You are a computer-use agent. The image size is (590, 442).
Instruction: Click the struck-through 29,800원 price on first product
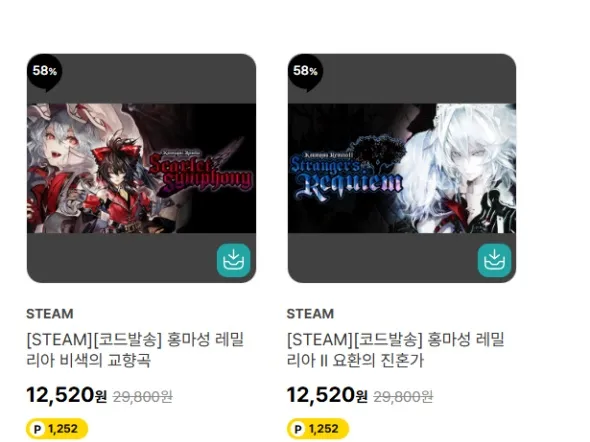(143, 396)
